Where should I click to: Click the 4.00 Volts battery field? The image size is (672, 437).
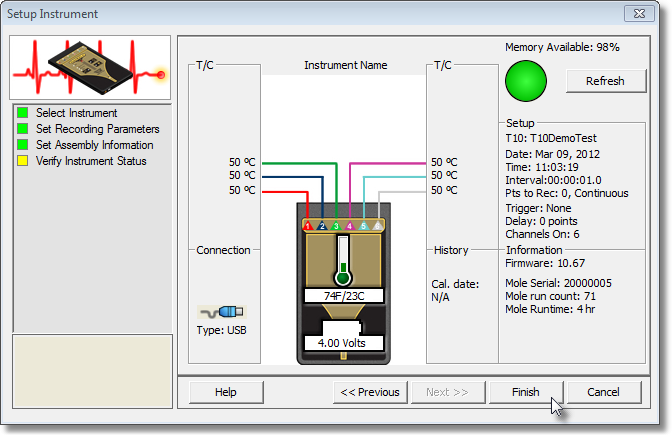tap(344, 343)
